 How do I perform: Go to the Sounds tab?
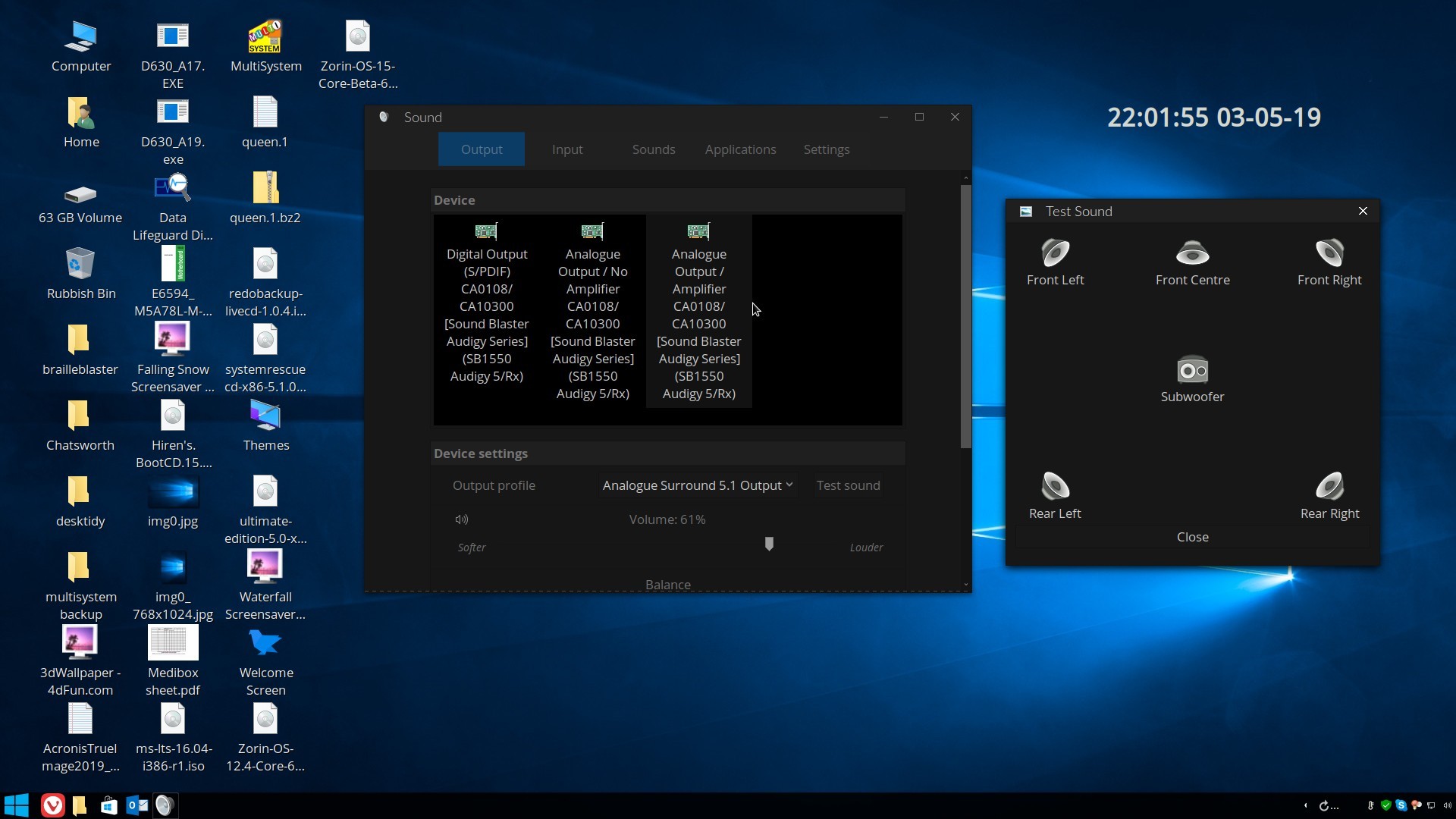653,149
